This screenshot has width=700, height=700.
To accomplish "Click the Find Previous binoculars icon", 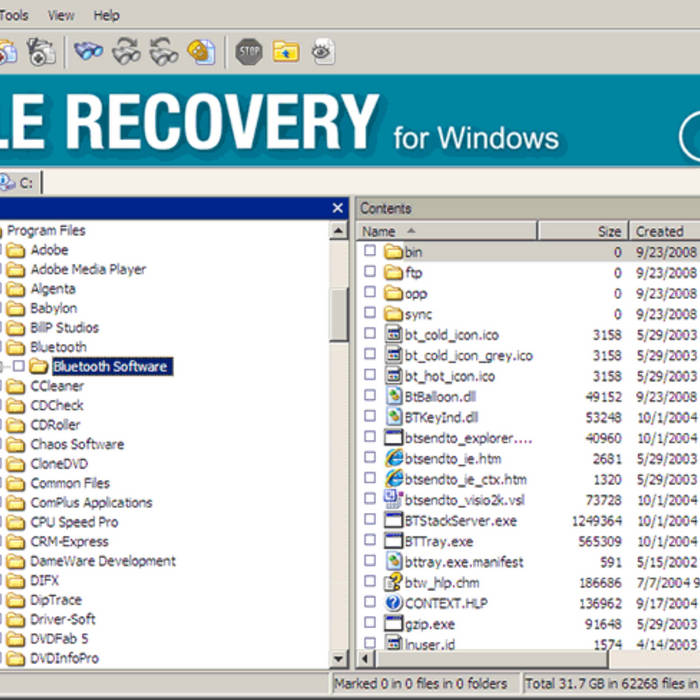I will (x=164, y=51).
